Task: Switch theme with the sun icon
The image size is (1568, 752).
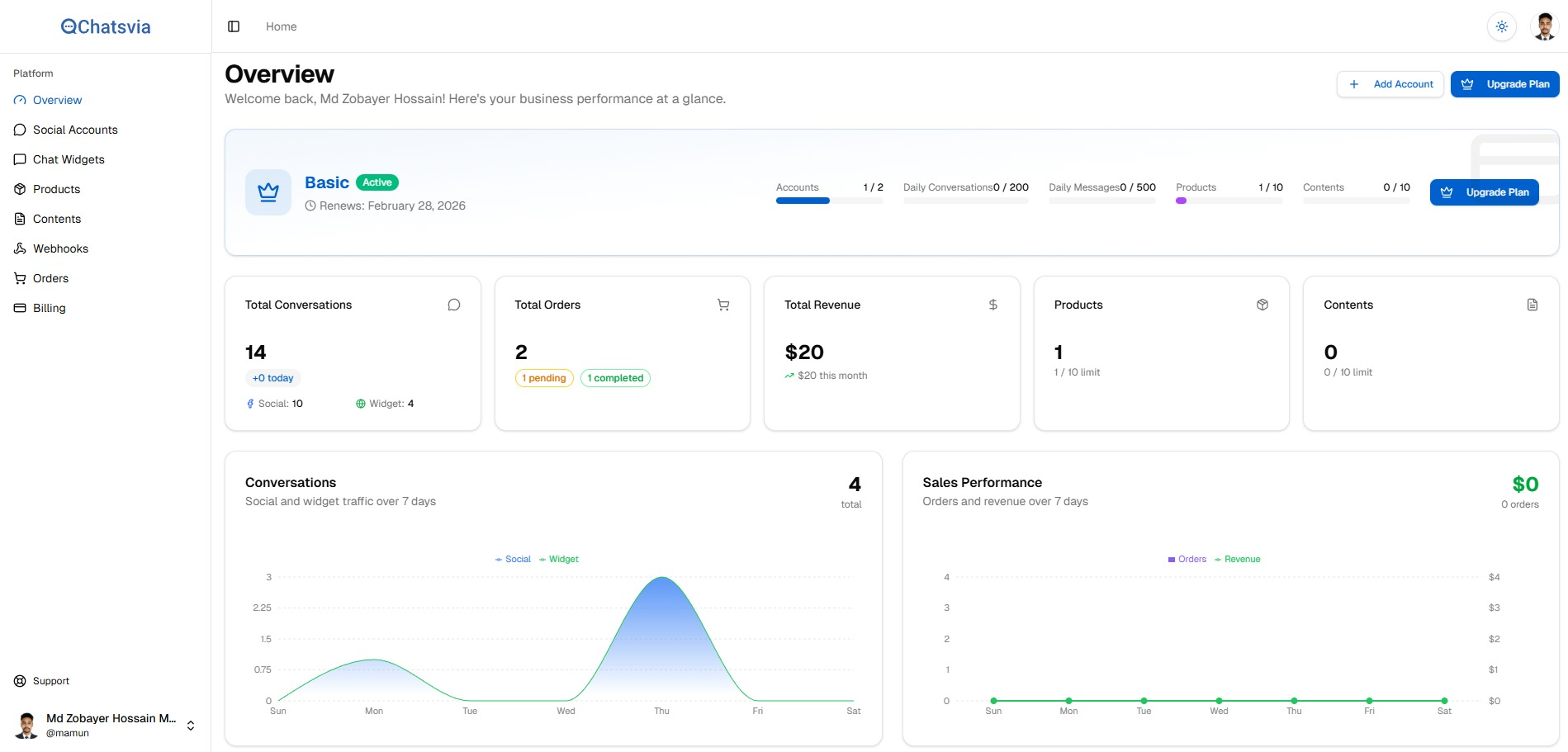Action: [x=1501, y=26]
